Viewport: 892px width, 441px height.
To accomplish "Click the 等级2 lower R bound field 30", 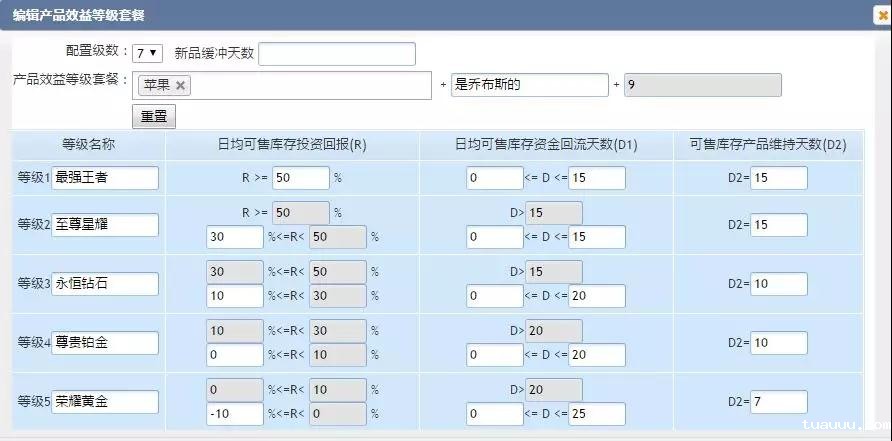I will pos(234,237).
